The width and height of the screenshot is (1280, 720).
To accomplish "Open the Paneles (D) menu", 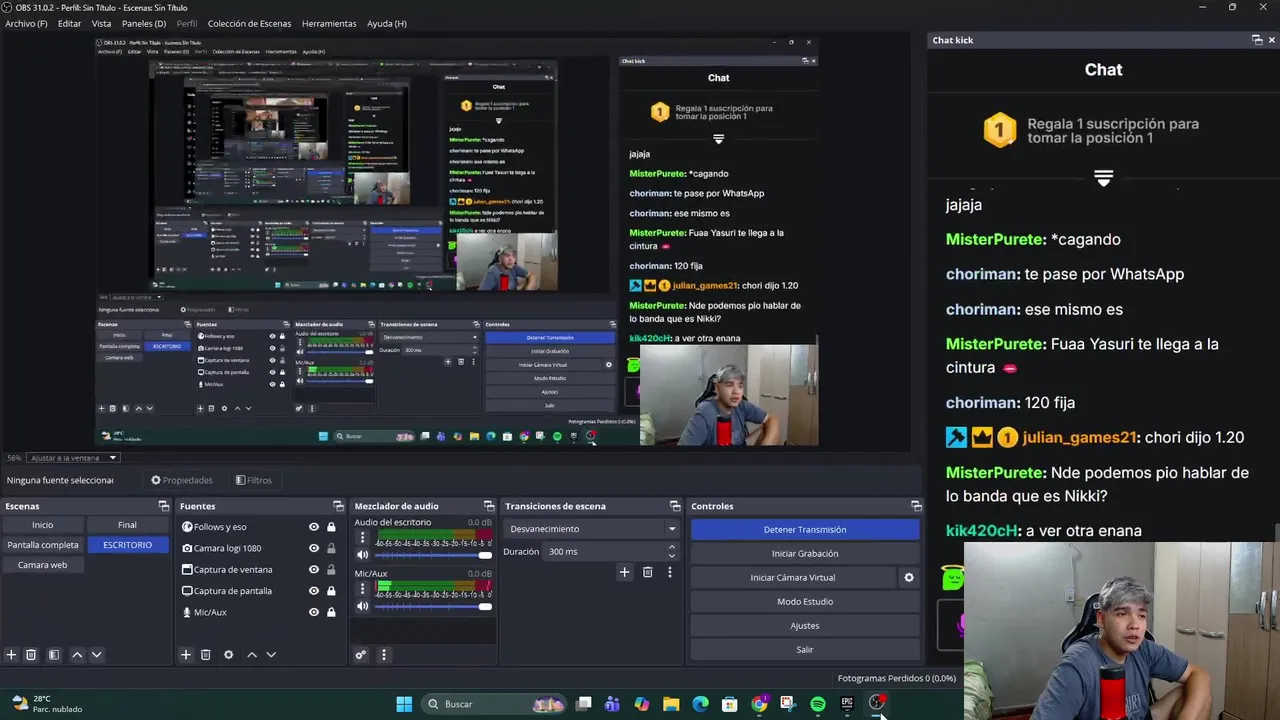I will click(144, 23).
